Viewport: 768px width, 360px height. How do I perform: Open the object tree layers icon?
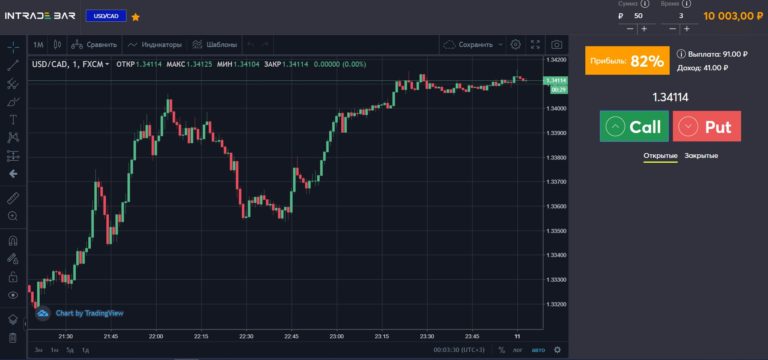[13, 319]
